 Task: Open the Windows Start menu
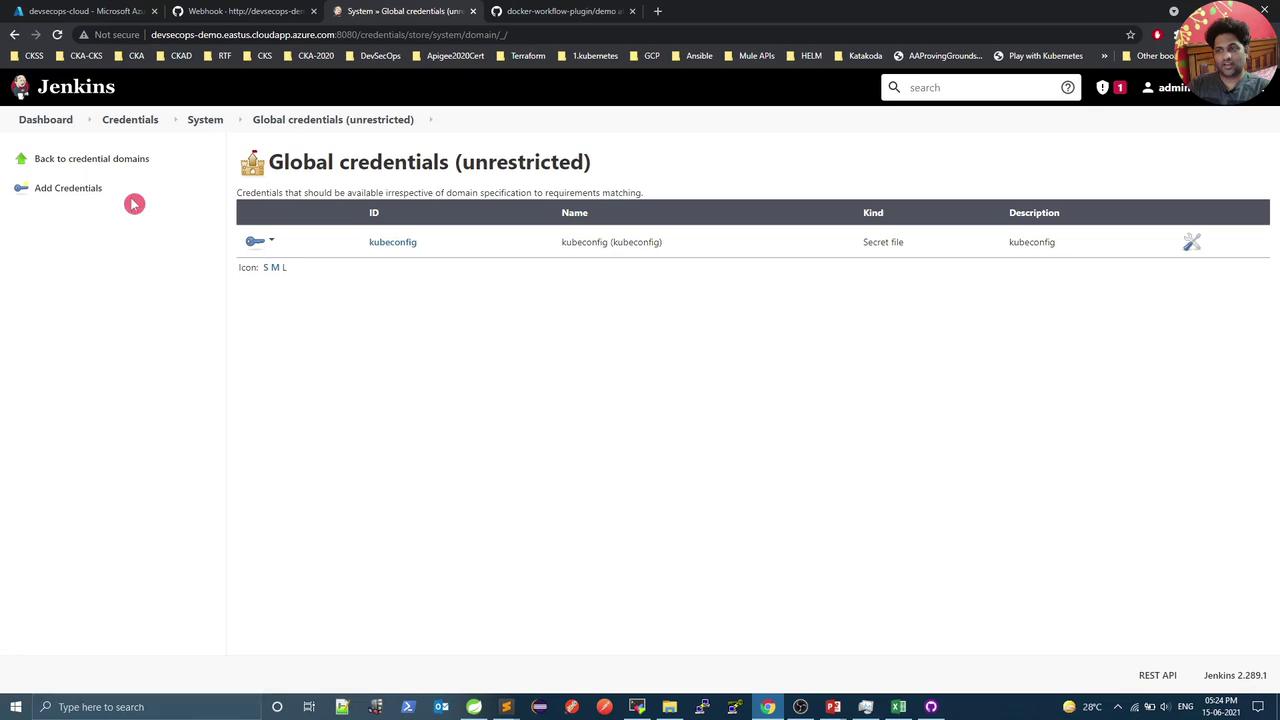[16, 707]
